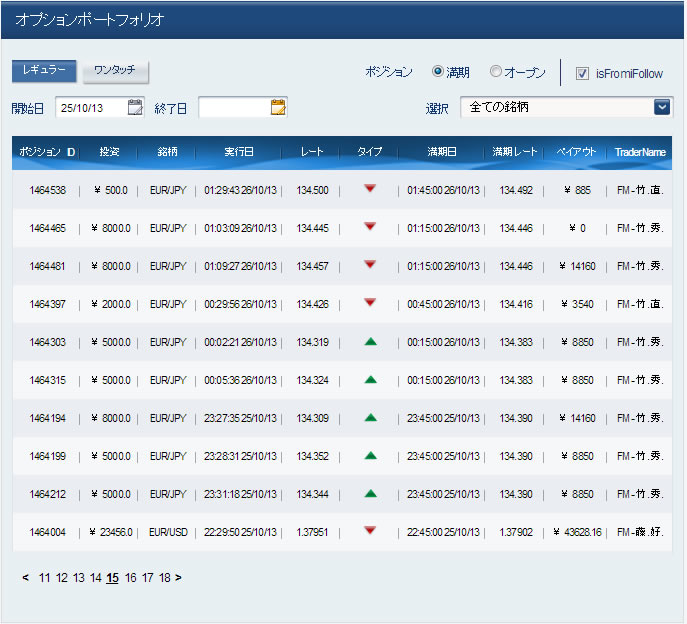Sort by 実行日 column header
Image resolution: width=687 pixels, height=624 pixels.
point(239,152)
